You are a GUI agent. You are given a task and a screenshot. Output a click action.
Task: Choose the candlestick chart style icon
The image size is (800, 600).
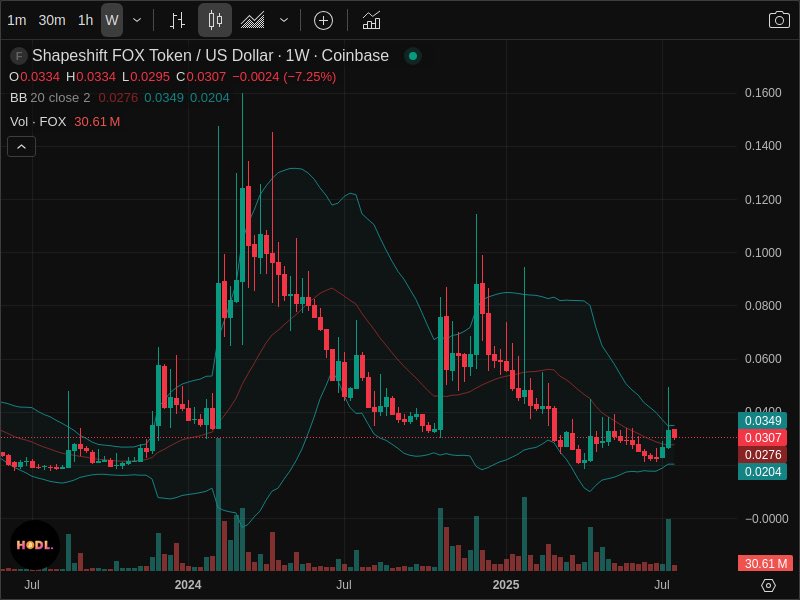215,20
